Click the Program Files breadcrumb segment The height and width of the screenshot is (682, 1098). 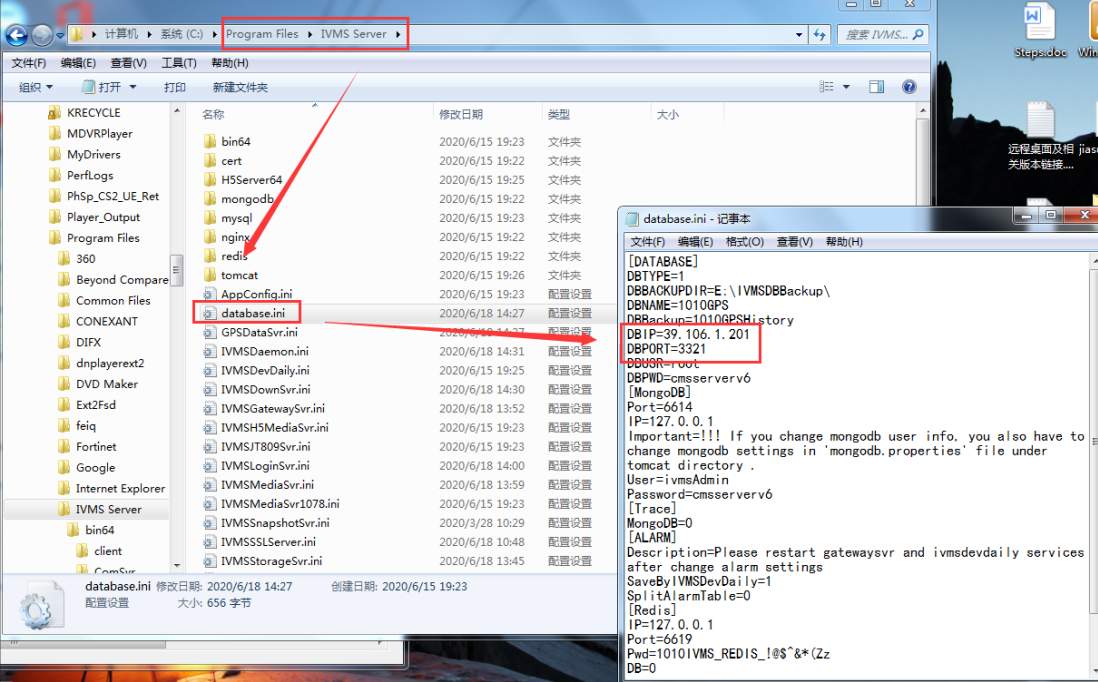coord(262,34)
